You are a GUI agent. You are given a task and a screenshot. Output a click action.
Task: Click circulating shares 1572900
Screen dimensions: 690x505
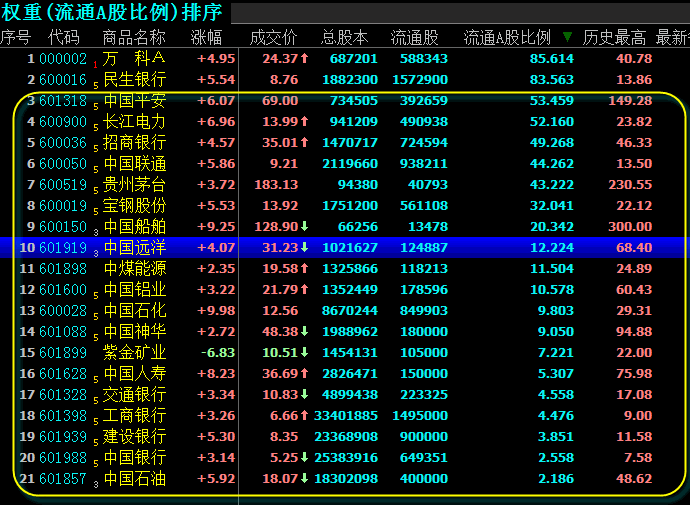(x=420, y=80)
